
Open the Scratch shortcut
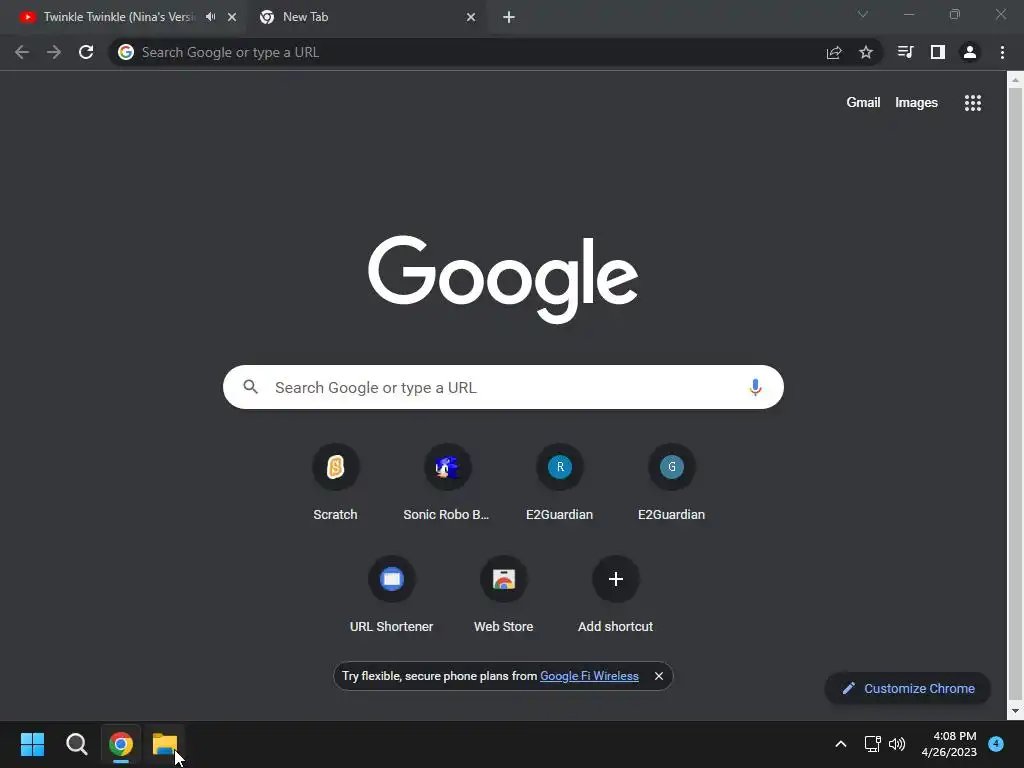335,483
